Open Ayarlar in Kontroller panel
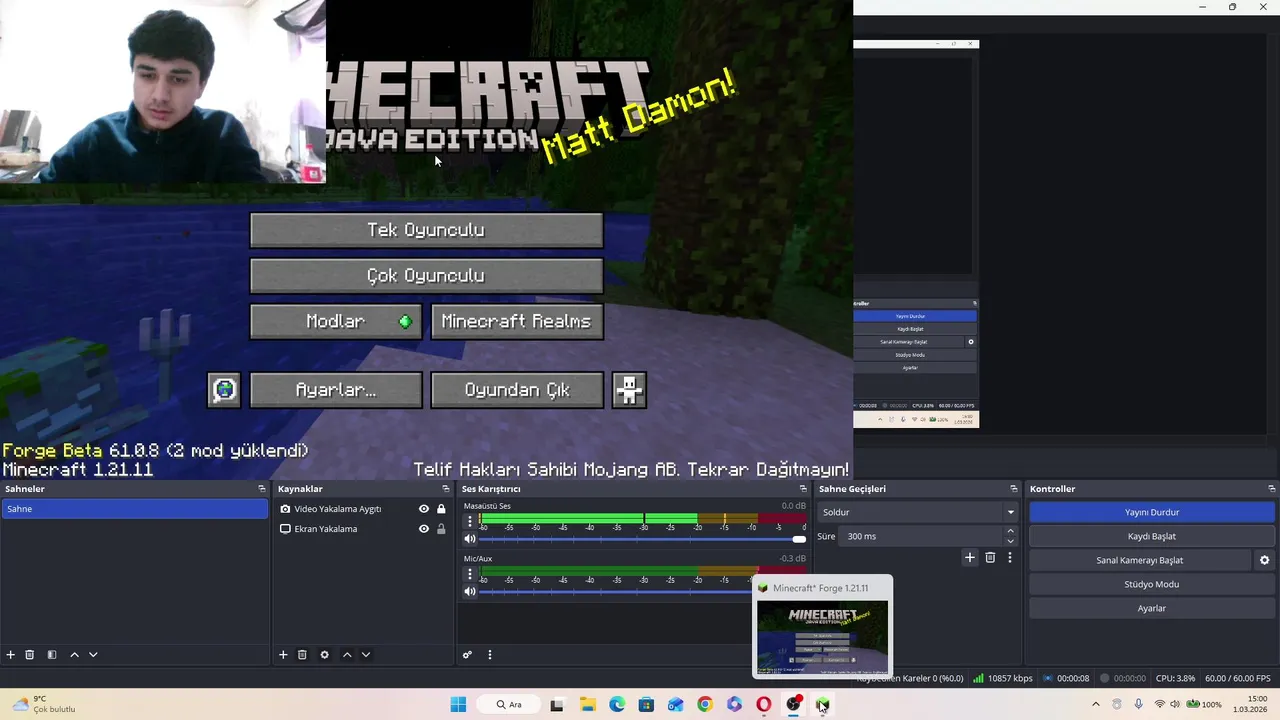This screenshot has width=1280, height=720. click(x=1152, y=608)
